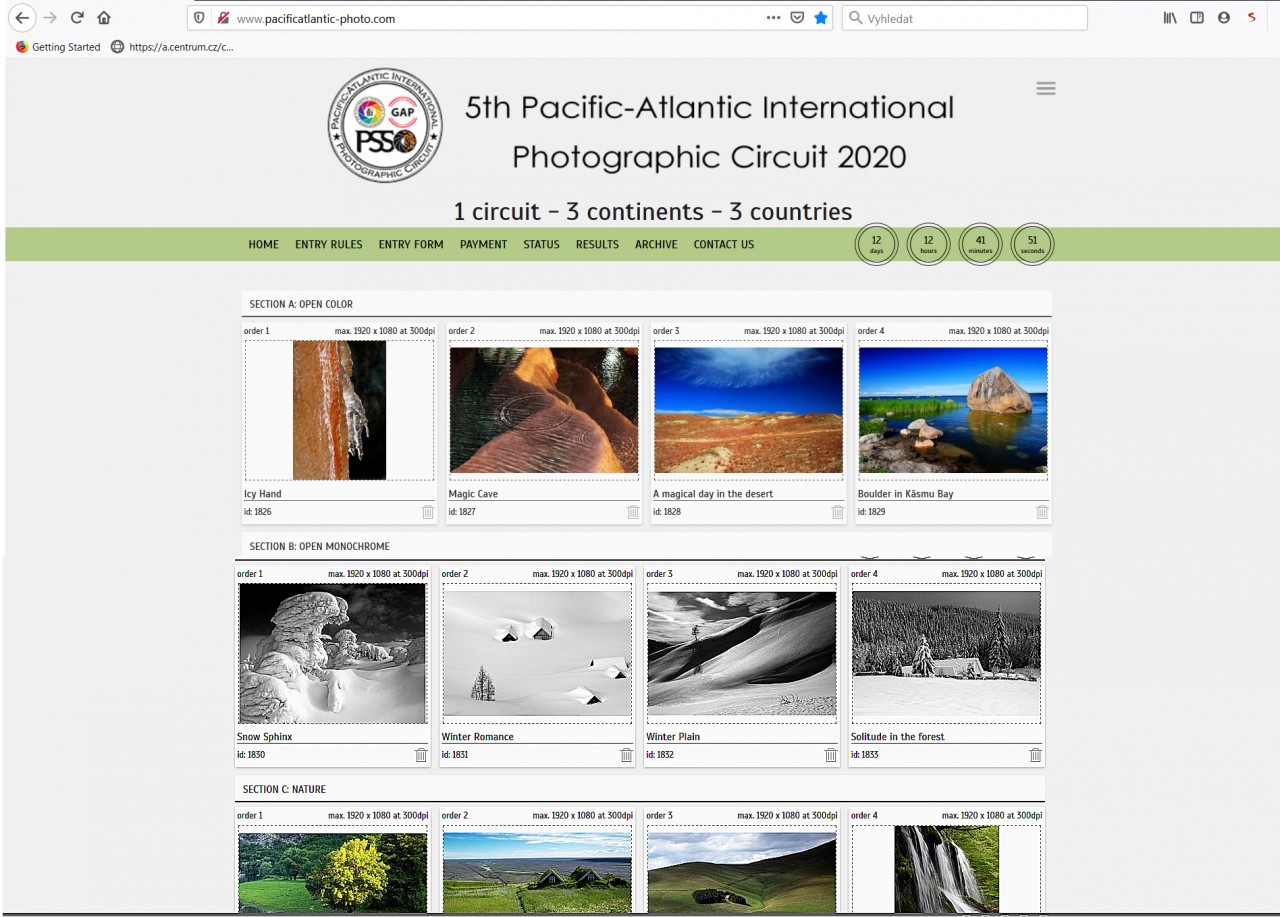Open the a.centrum.cz bookmark

tap(172, 47)
